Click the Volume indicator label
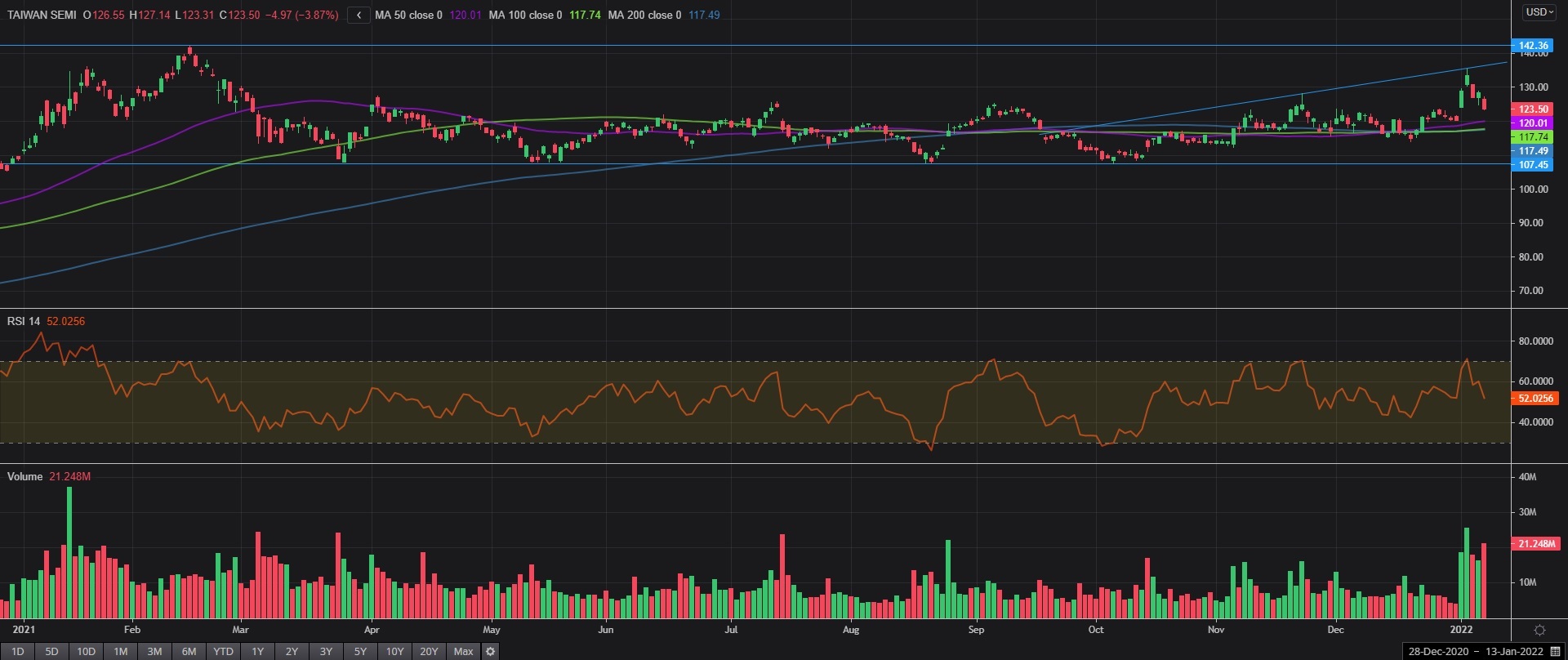Screen dimensions: 1568x660 tap(24, 476)
